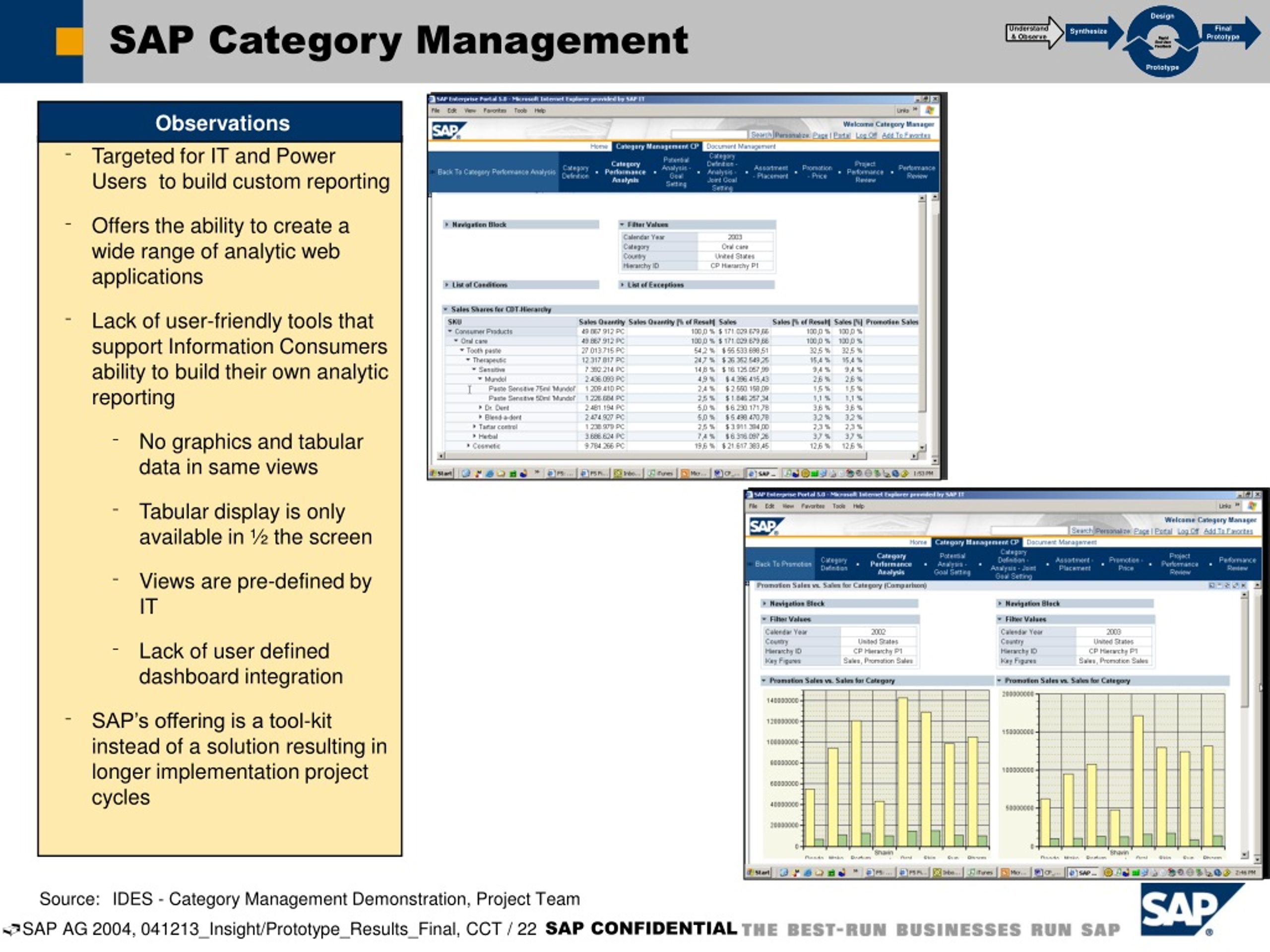Screen dimensions: 1270x952
Task: Expand the List of Conditions block
Action: coord(446,285)
